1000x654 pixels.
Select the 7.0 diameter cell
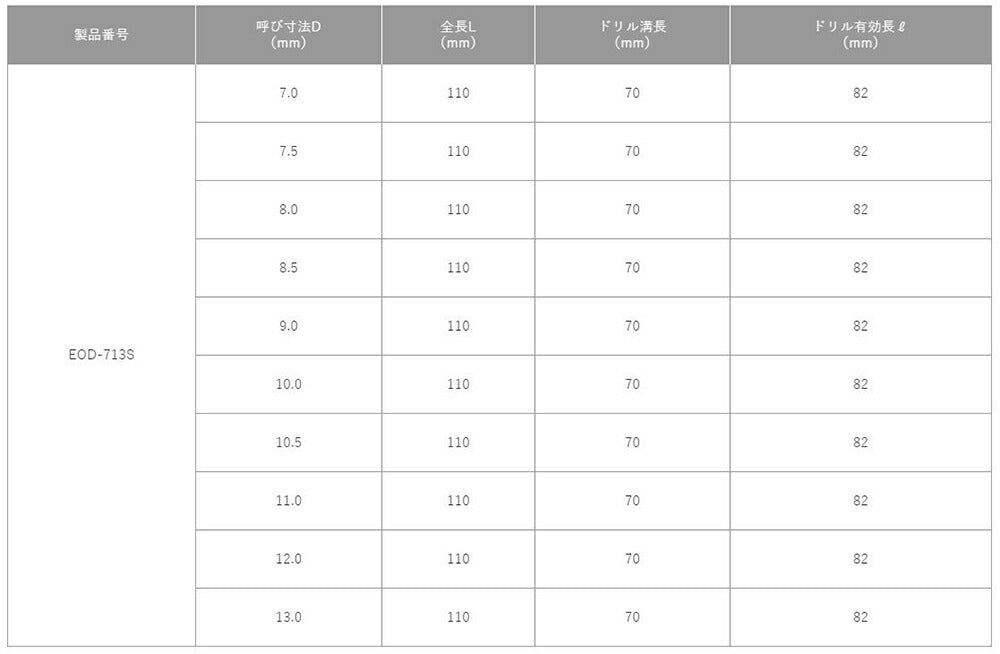288,93
